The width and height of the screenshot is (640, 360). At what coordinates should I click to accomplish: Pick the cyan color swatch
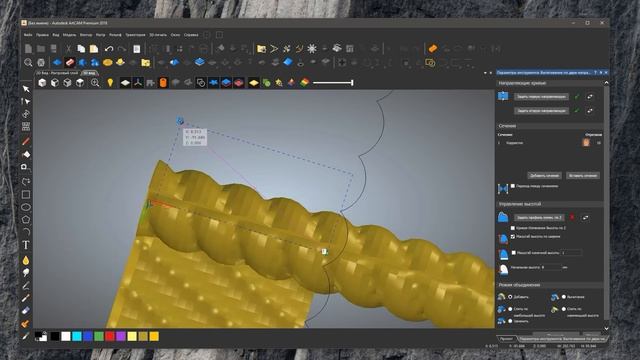tap(77, 336)
